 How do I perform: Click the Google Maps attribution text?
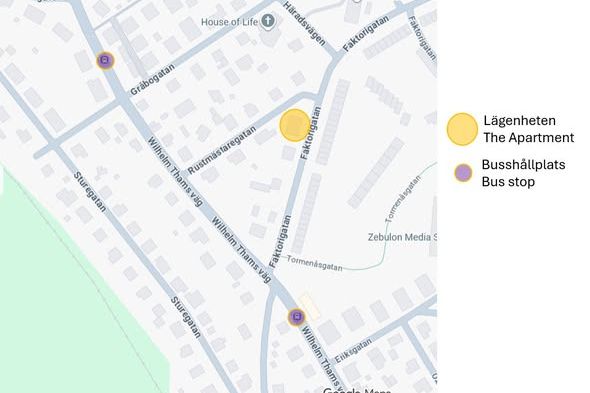(357, 390)
